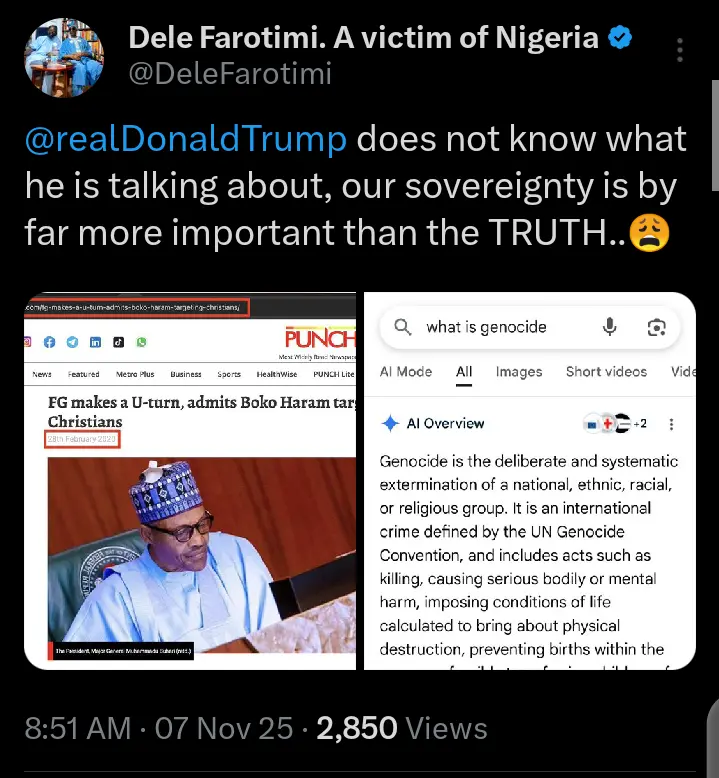The image size is (719, 778).
Task: Click the HealthWise menu item
Action: tap(276, 374)
